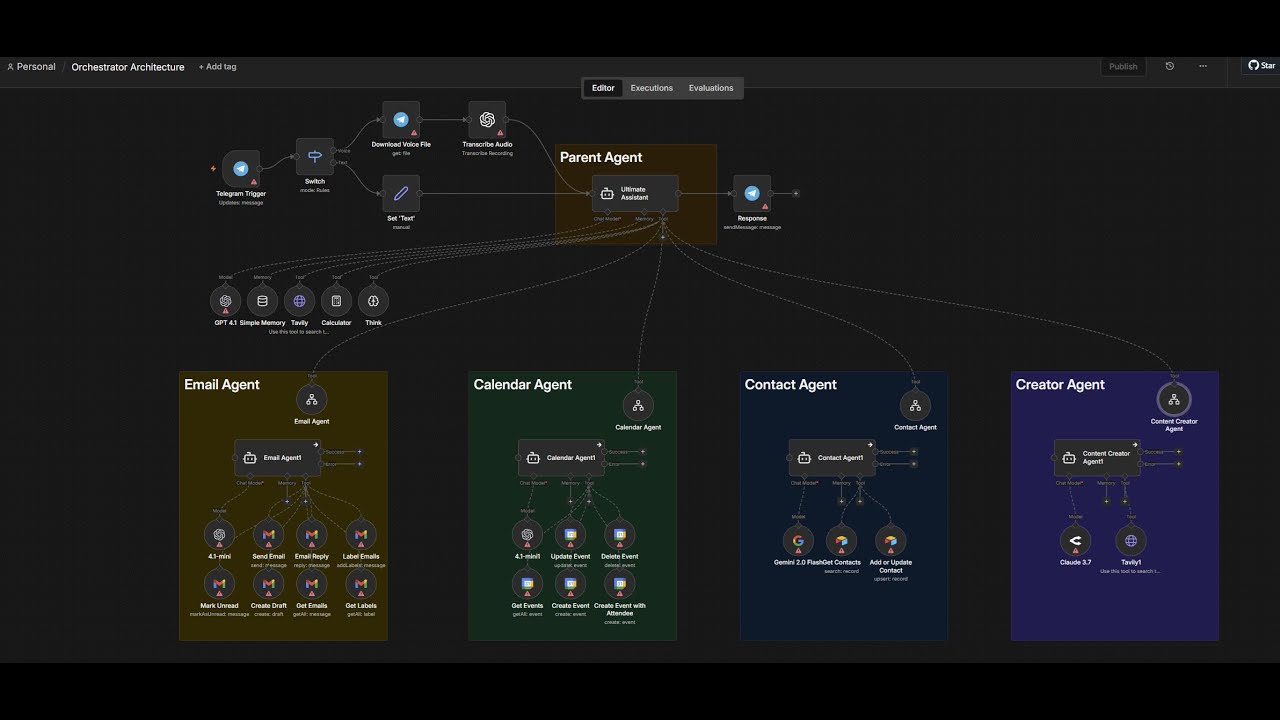The width and height of the screenshot is (1280, 720).
Task: Open the Evaluations tab
Action: point(711,88)
